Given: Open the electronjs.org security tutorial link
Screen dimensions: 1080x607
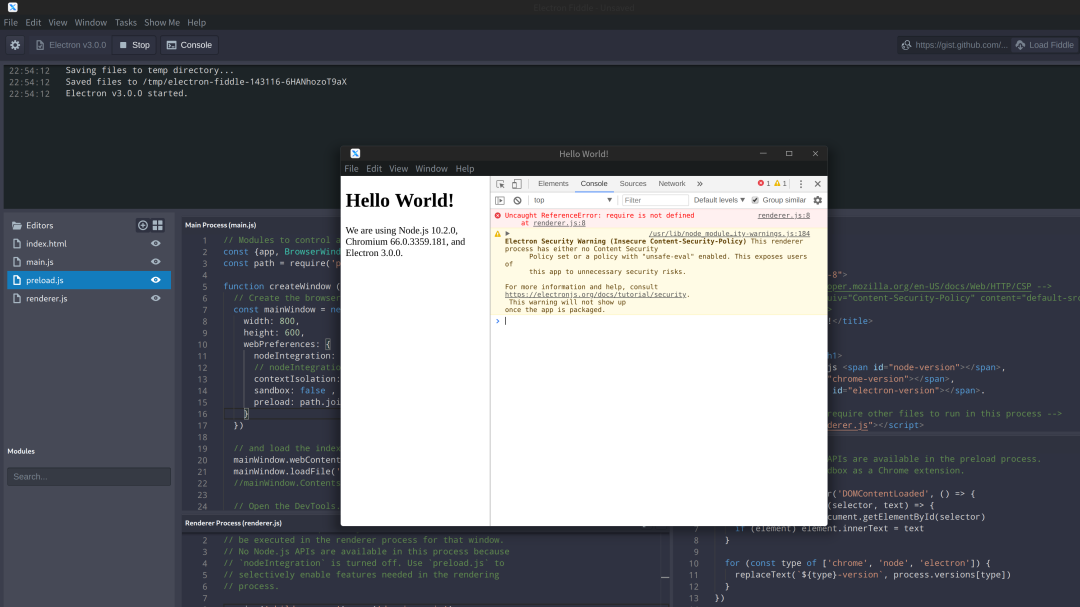Looking at the screenshot, I should coord(596,295).
